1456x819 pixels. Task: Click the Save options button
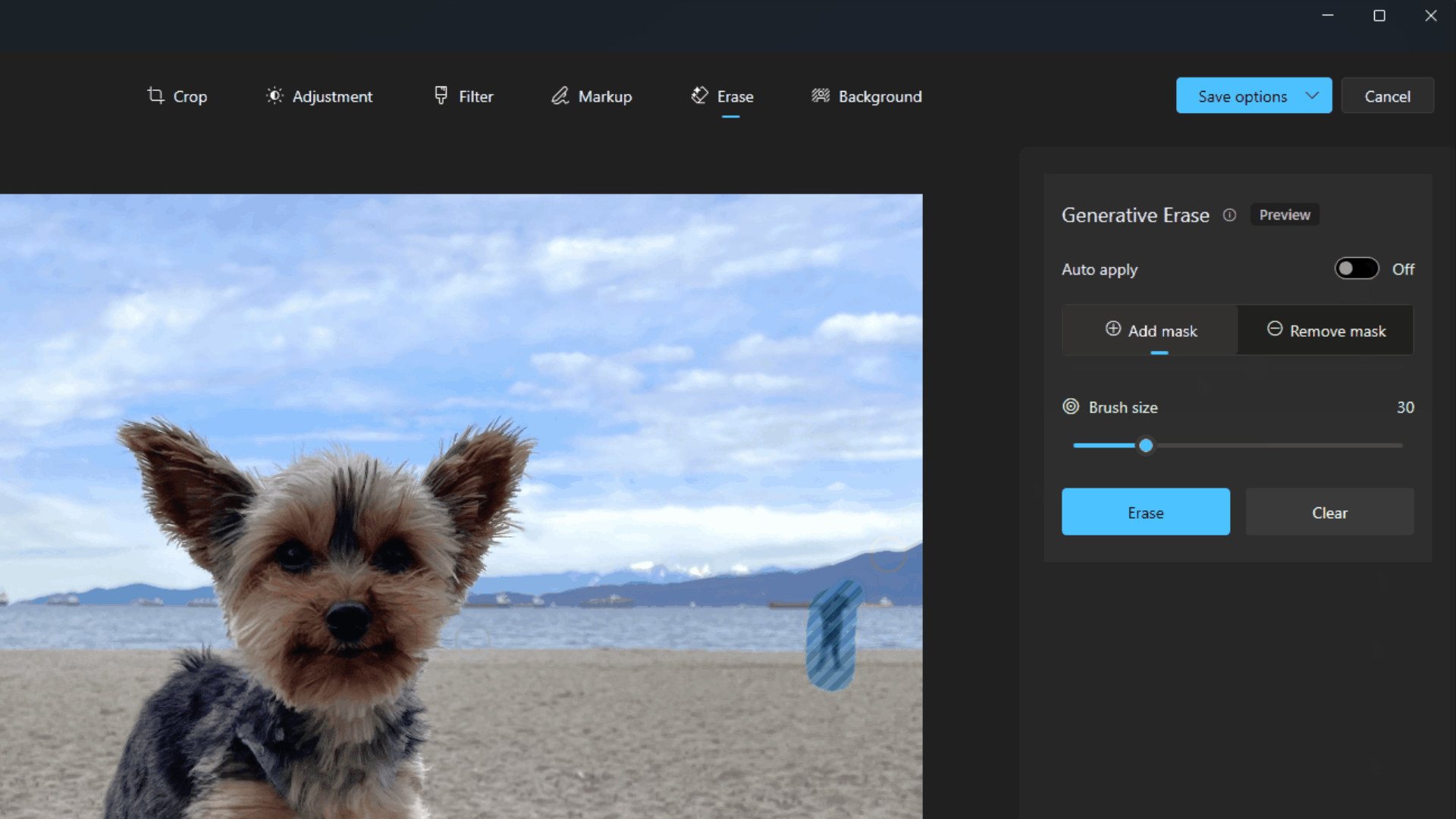pyautogui.click(x=1241, y=96)
